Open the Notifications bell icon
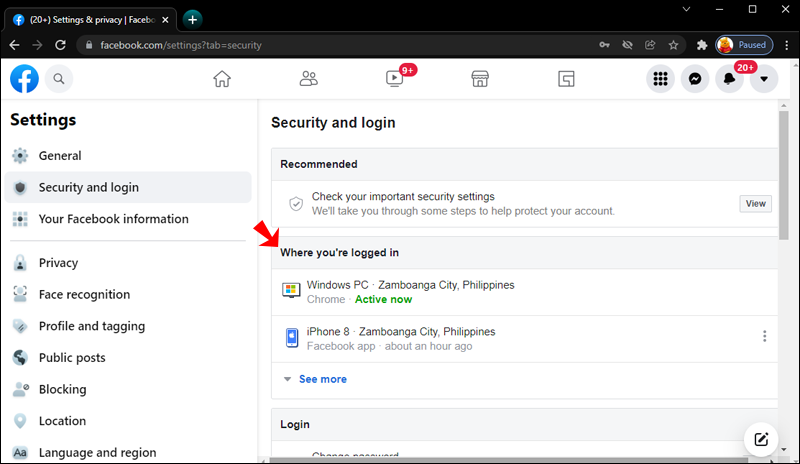Screen dimensions: 800x464 (730, 79)
